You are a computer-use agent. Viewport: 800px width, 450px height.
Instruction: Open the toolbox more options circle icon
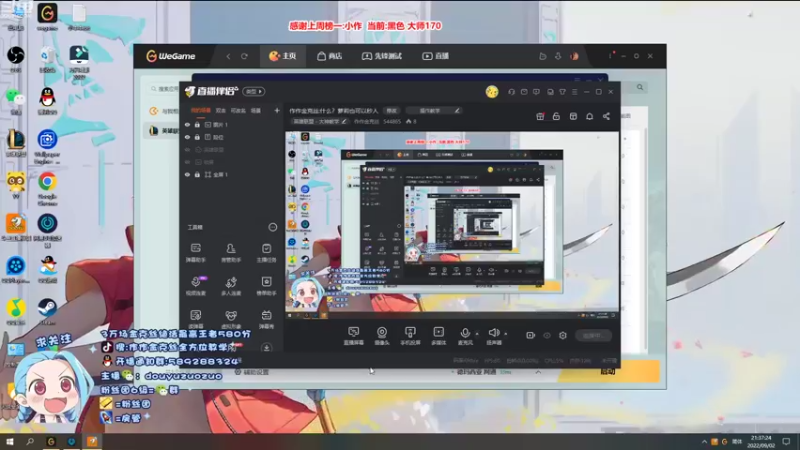click(x=272, y=227)
